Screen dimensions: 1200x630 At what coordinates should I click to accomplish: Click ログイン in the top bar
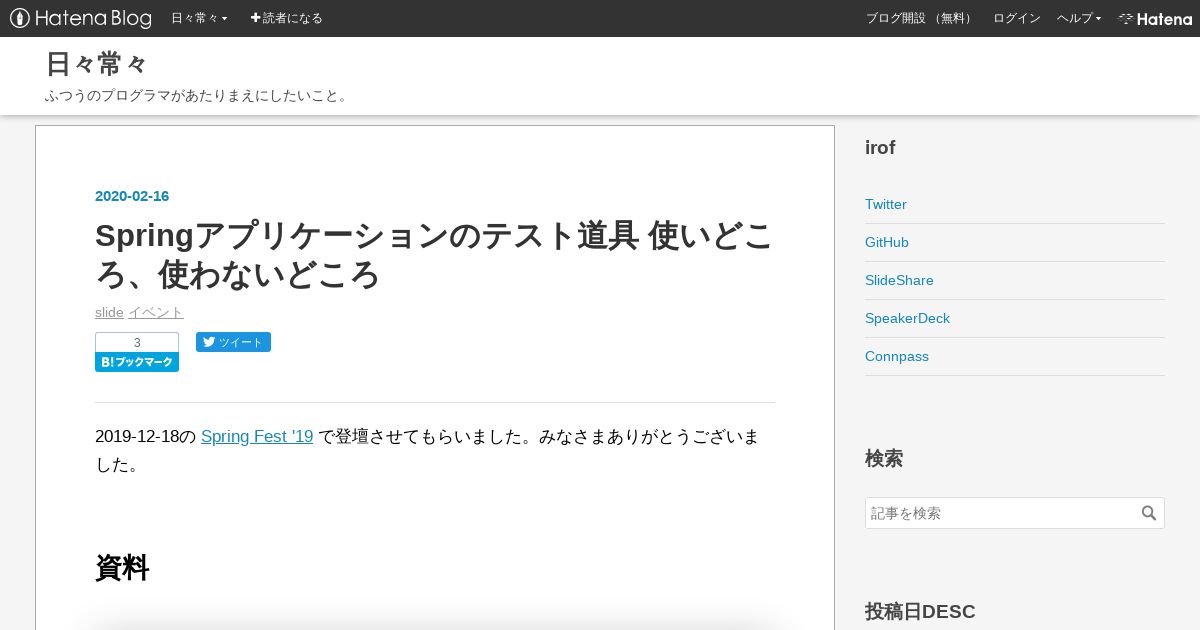pyautogui.click(x=1017, y=18)
